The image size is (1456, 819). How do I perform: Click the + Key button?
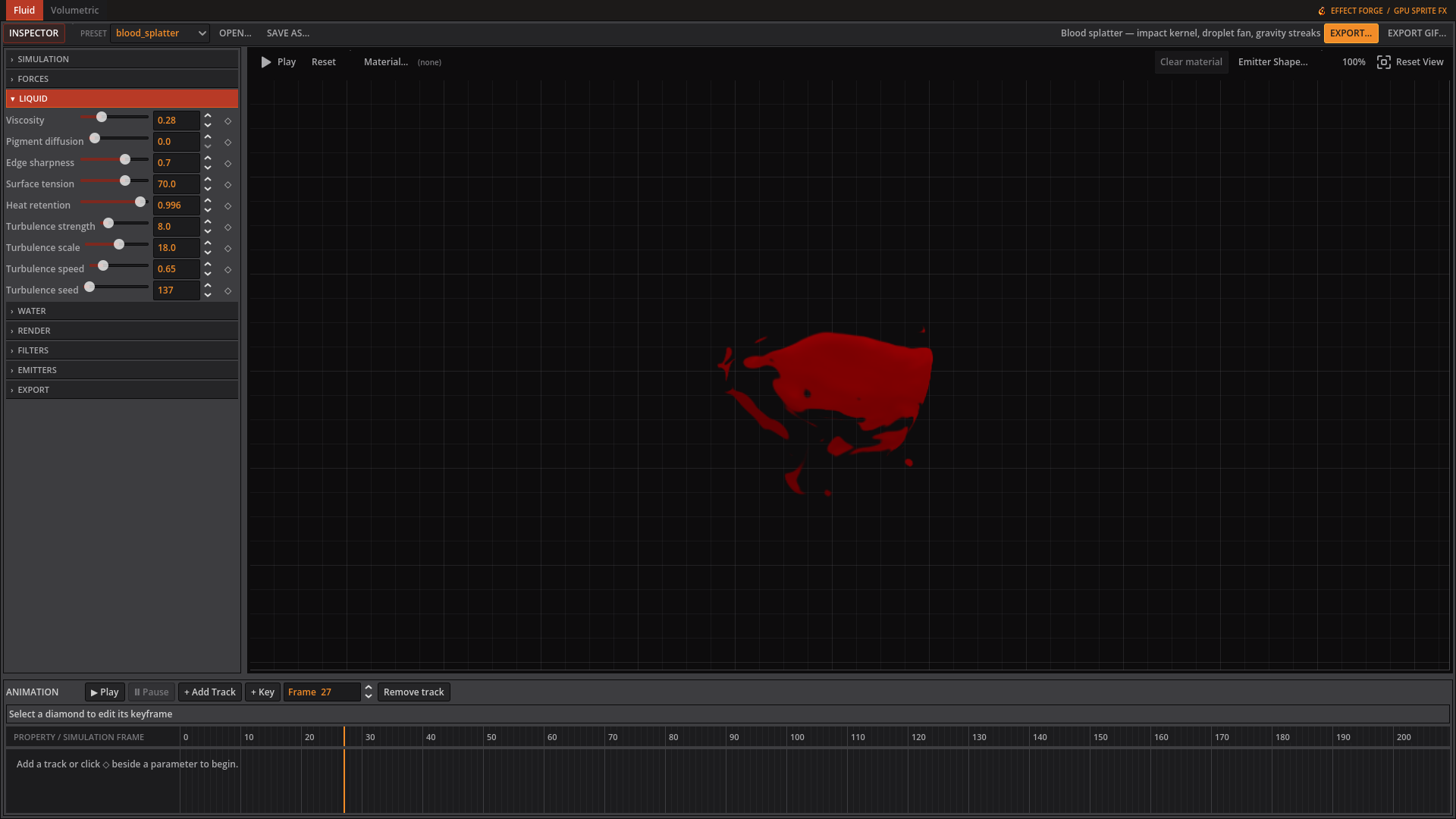coord(262,692)
